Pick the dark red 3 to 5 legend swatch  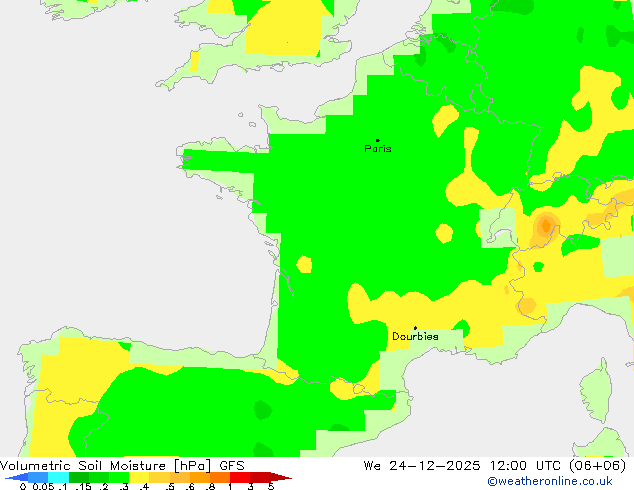[x=260, y=477]
